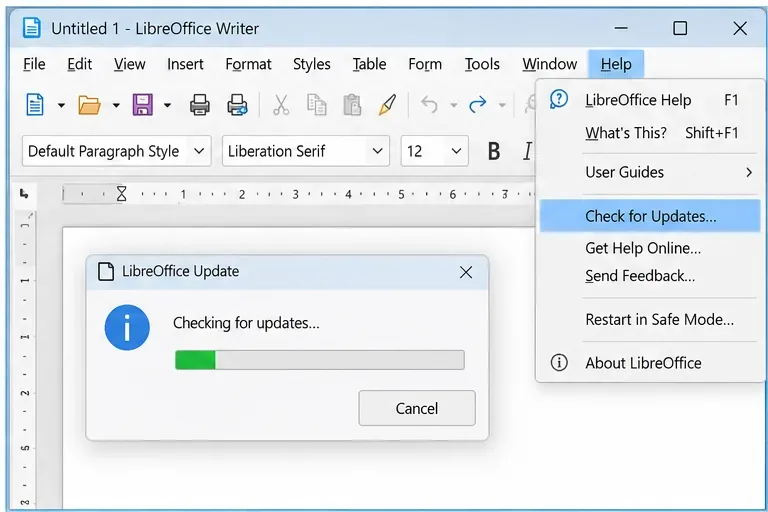
Task: Click the tab stop selector at the ruler corner
Action: (24, 194)
